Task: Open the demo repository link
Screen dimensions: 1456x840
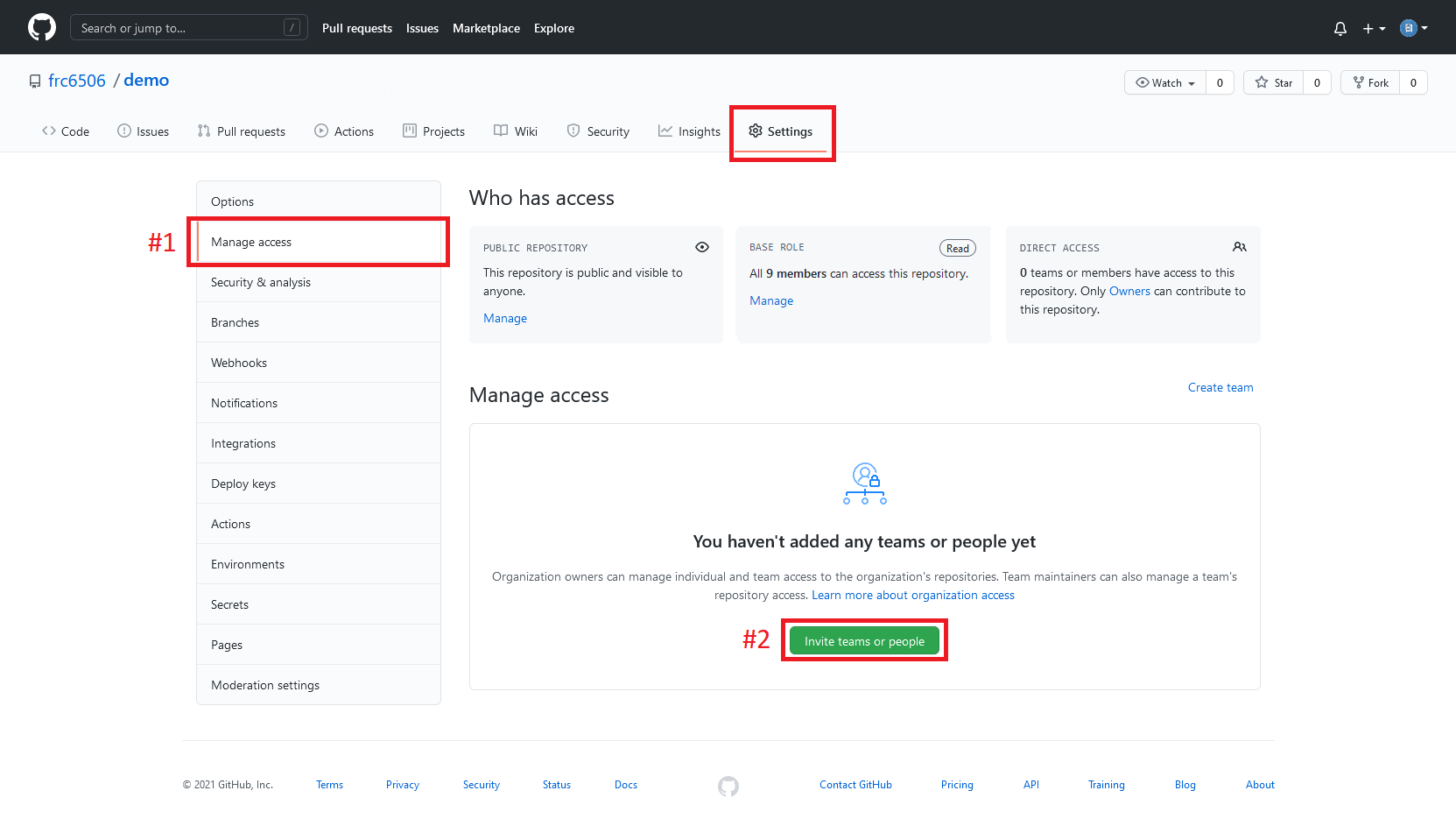Action: [x=146, y=80]
